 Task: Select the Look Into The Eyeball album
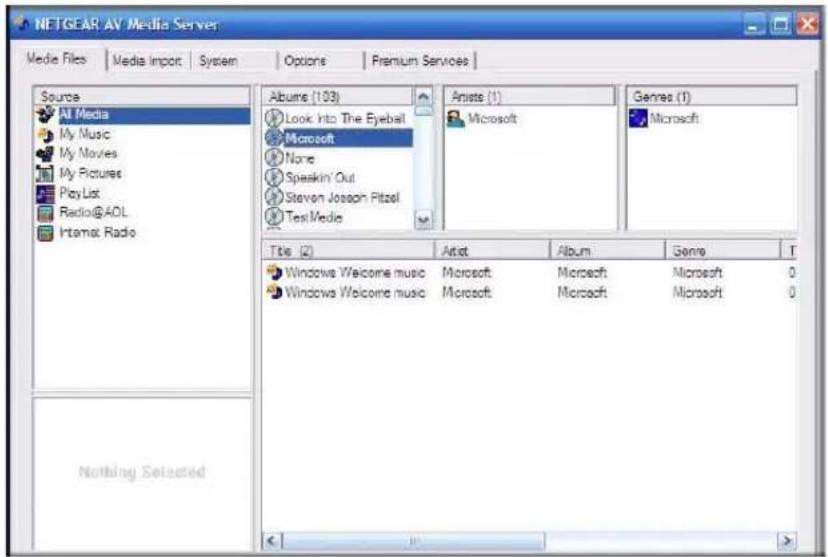[345, 118]
